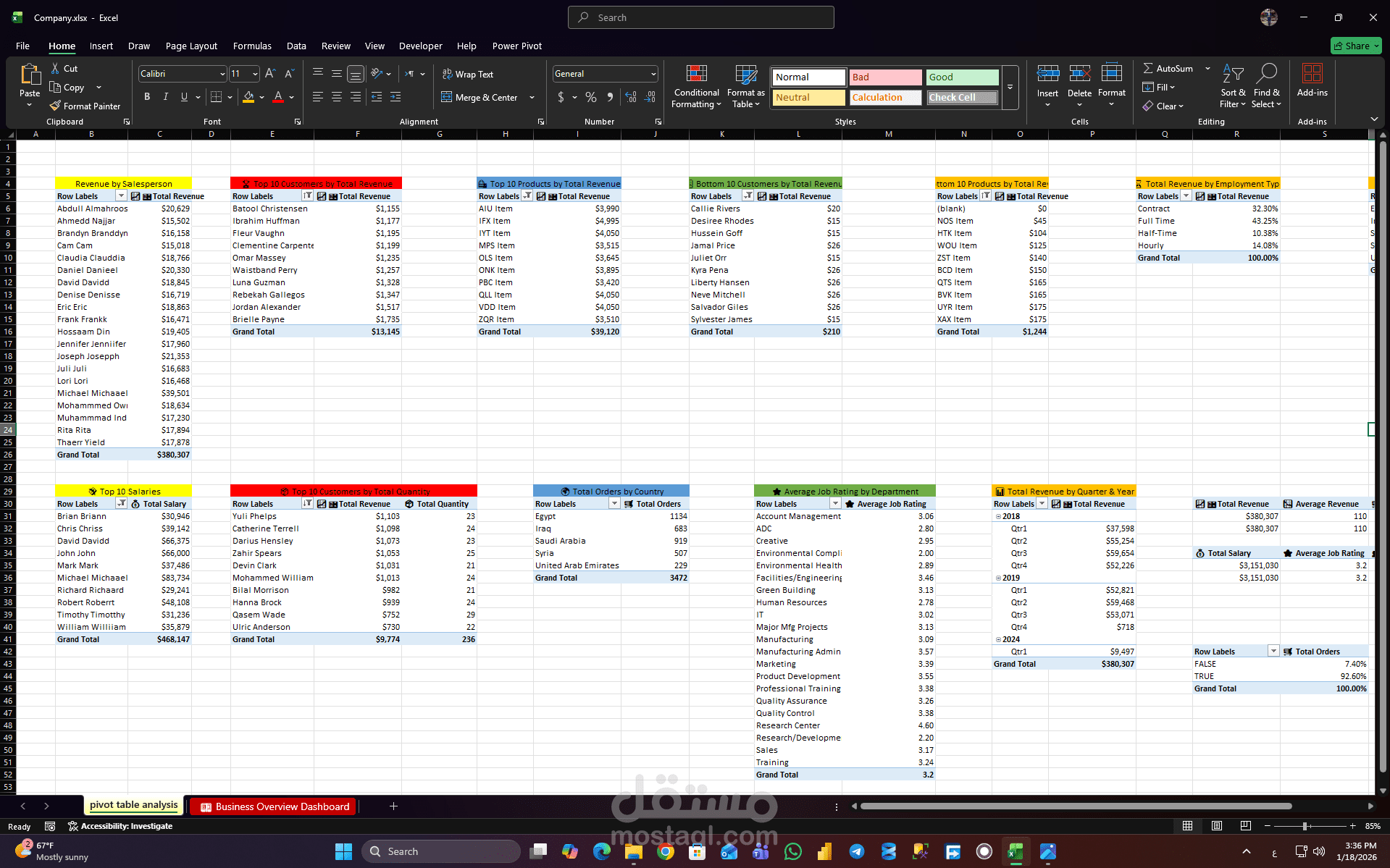The width and height of the screenshot is (1390, 868).
Task: Collapse the ribbon with the chevron
Action: tap(1374, 119)
